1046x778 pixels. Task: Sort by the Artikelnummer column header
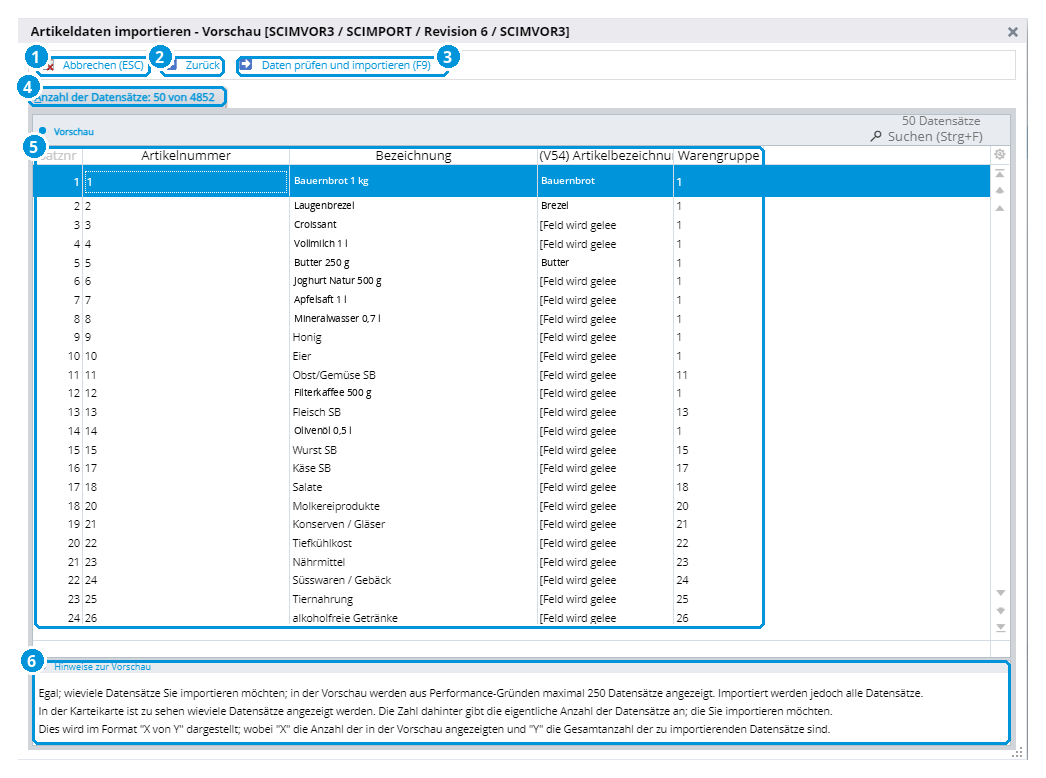click(x=186, y=156)
